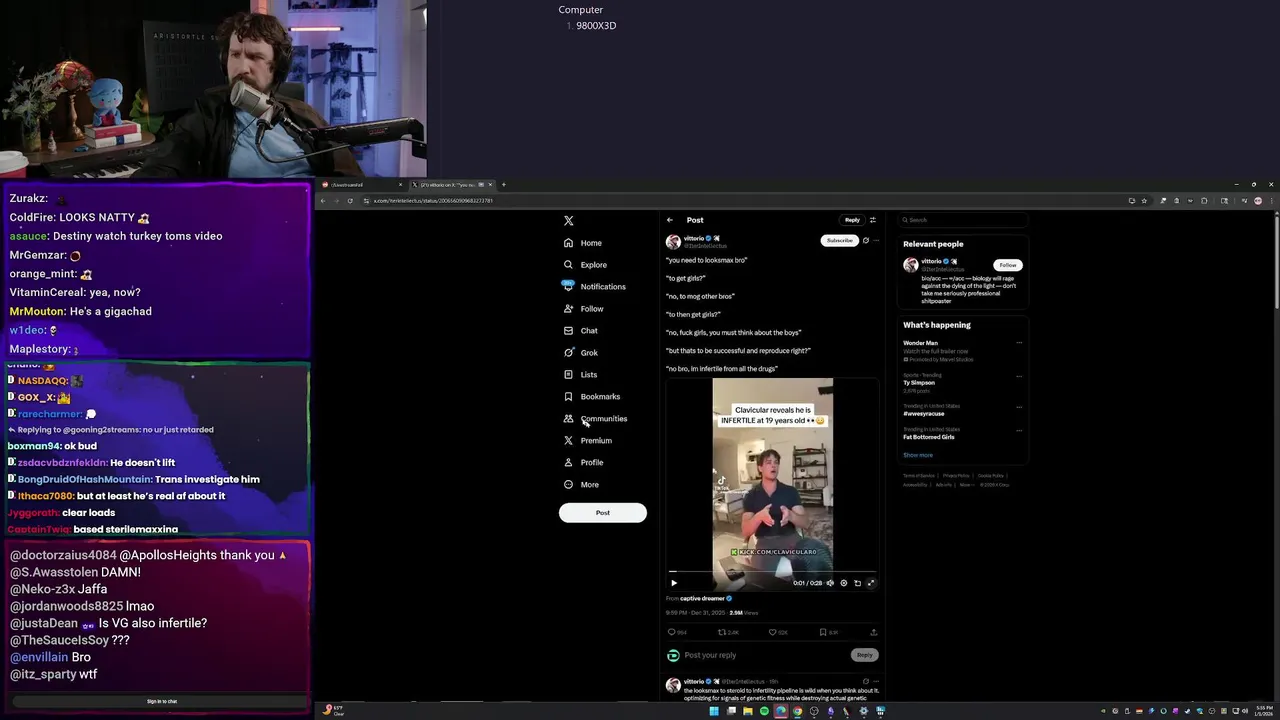Open Bookmarks in the X sidebar
Image resolution: width=1280 pixels, height=720 pixels.
(592, 397)
